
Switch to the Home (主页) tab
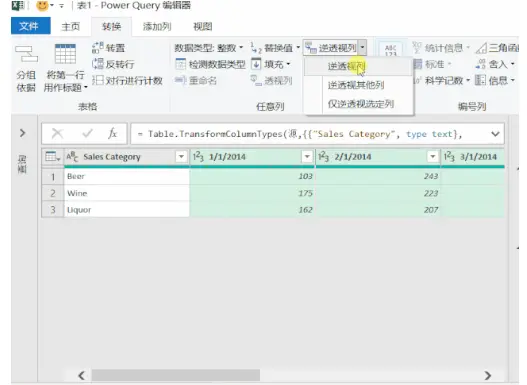click(71, 27)
